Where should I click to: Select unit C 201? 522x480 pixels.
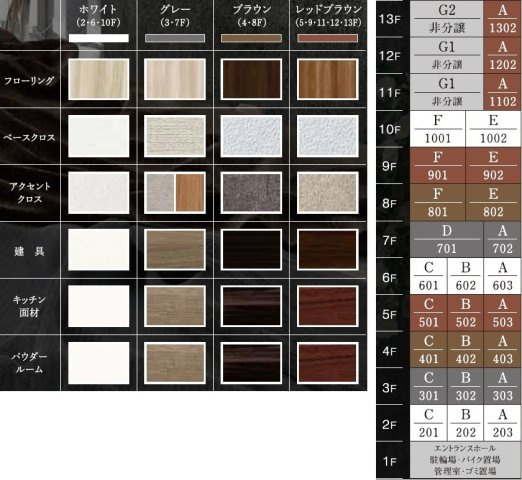[x=428, y=423]
